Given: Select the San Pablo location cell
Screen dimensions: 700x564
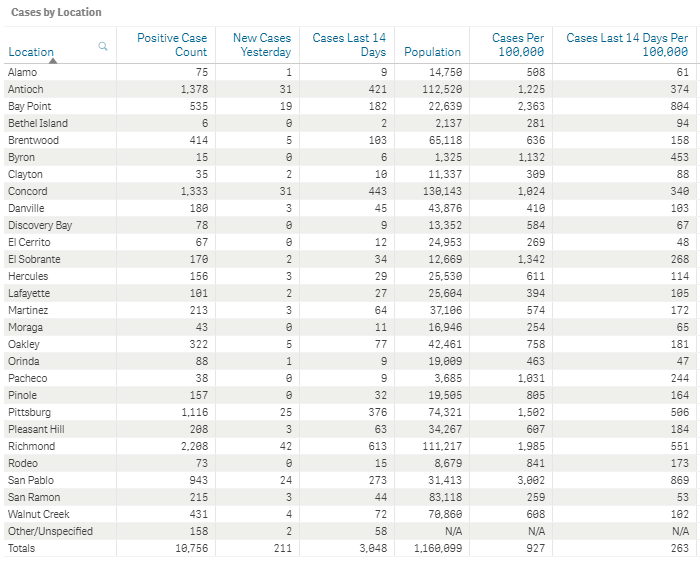Looking at the screenshot, I should (31, 480).
